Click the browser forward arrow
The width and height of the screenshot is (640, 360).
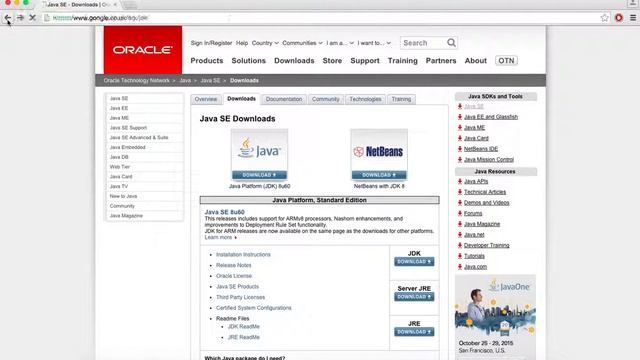coord(20,18)
